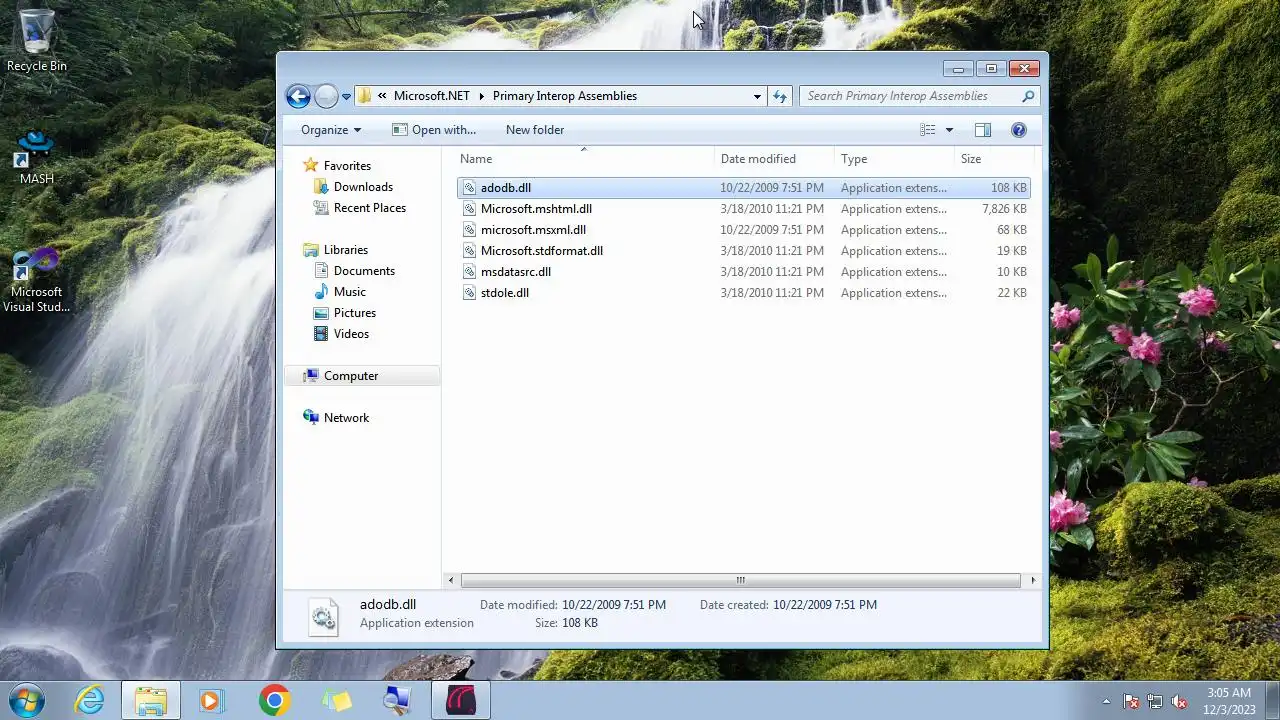Select the msdatasrc.dll file
Viewport: 1280px width, 720px height.
point(743,272)
